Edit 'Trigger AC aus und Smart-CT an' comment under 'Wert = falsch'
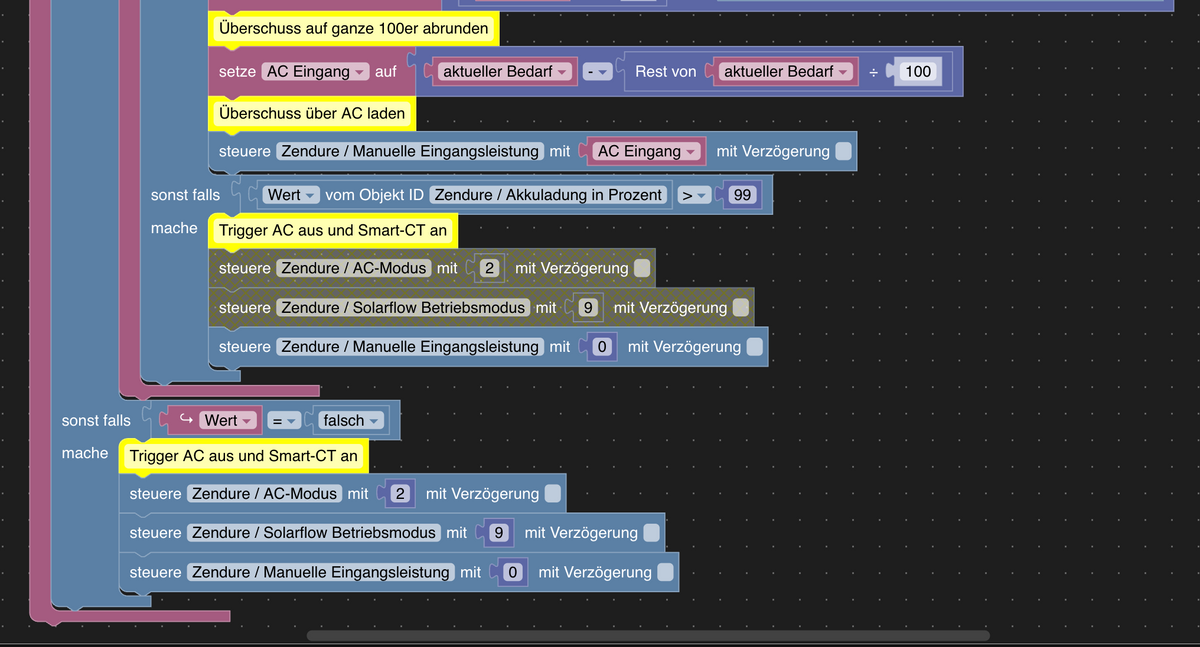This screenshot has width=1200, height=647. tap(244, 456)
